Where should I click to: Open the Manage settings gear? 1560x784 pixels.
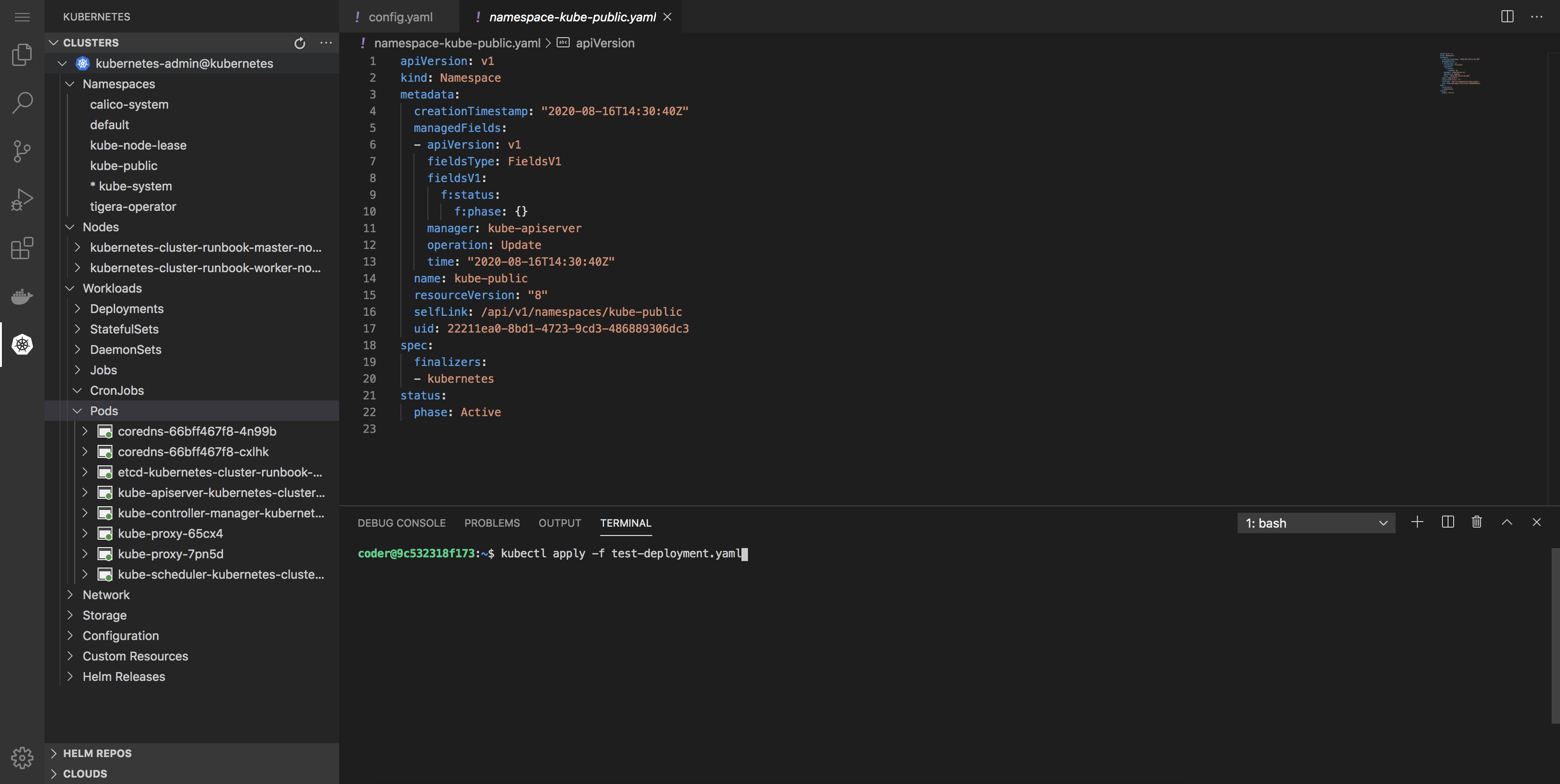pyautogui.click(x=22, y=758)
